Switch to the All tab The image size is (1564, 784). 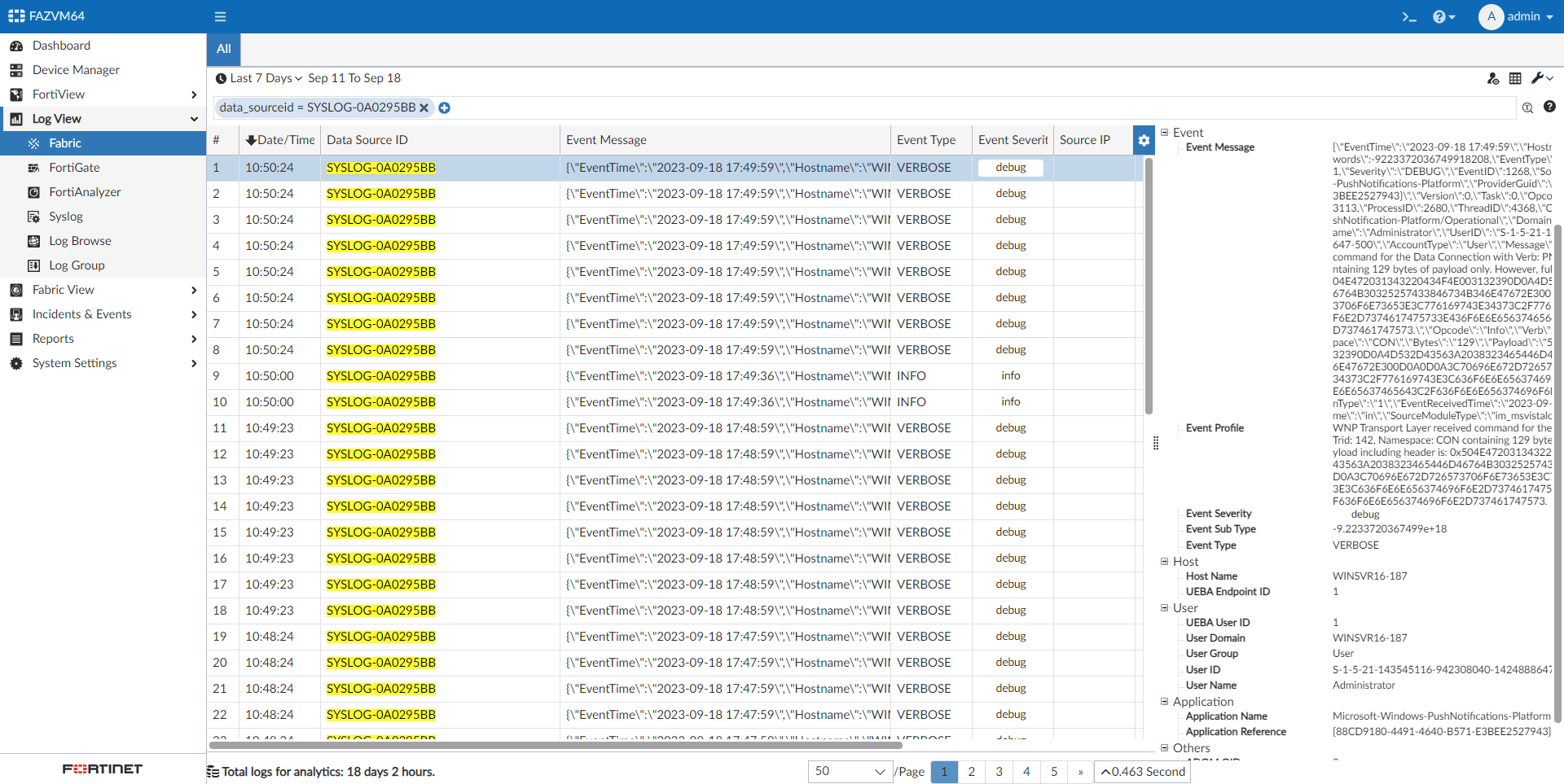(x=222, y=49)
